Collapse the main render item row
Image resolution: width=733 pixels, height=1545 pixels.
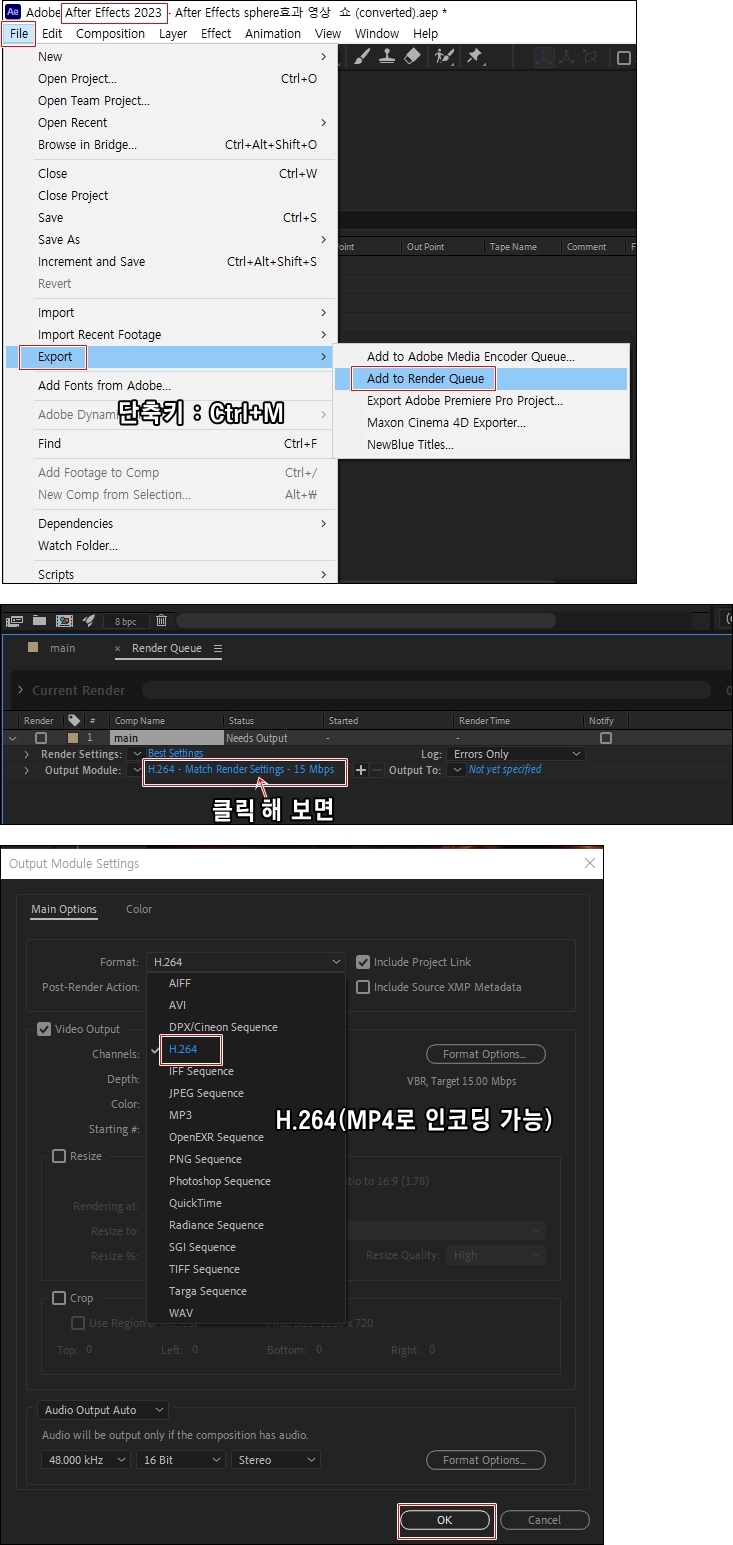click(x=12, y=738)
